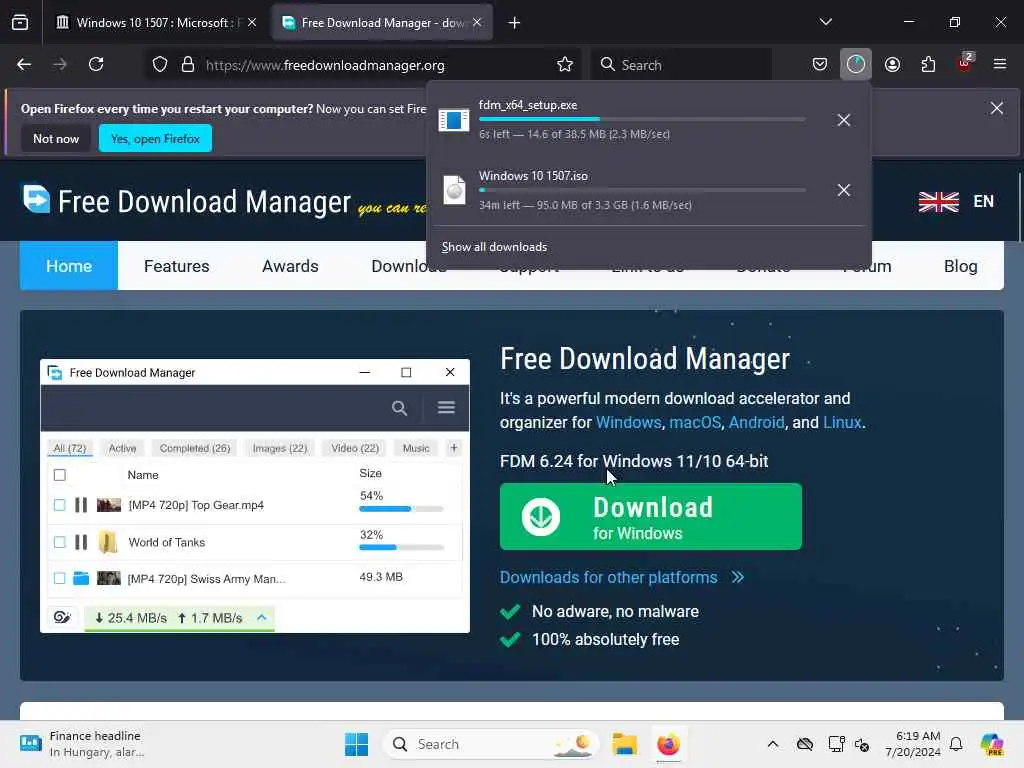Open the Firefox application menu
The height and width of the screenshot is (768, 1024).
1000,64
